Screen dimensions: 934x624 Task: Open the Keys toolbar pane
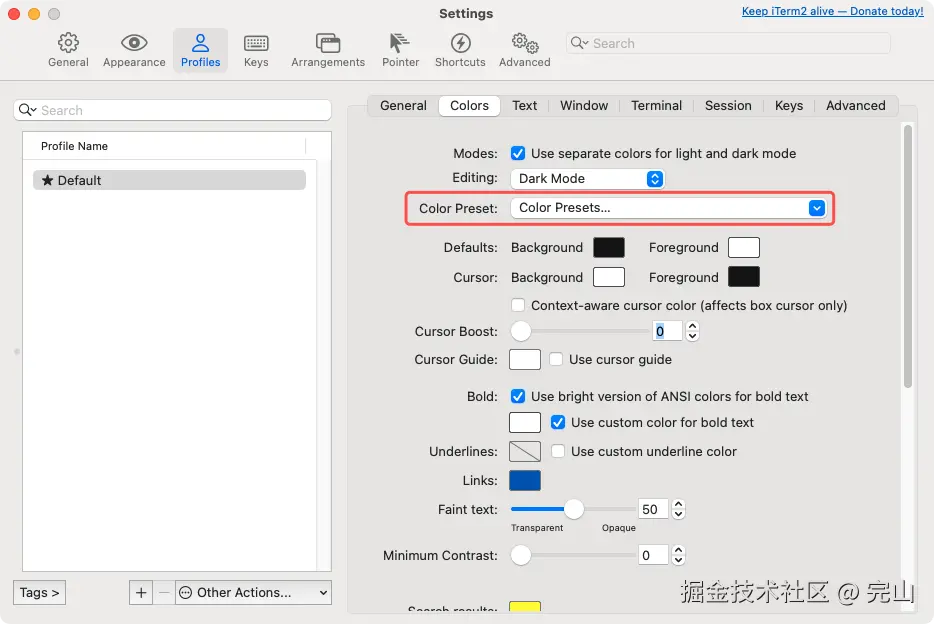click(256, 50)
